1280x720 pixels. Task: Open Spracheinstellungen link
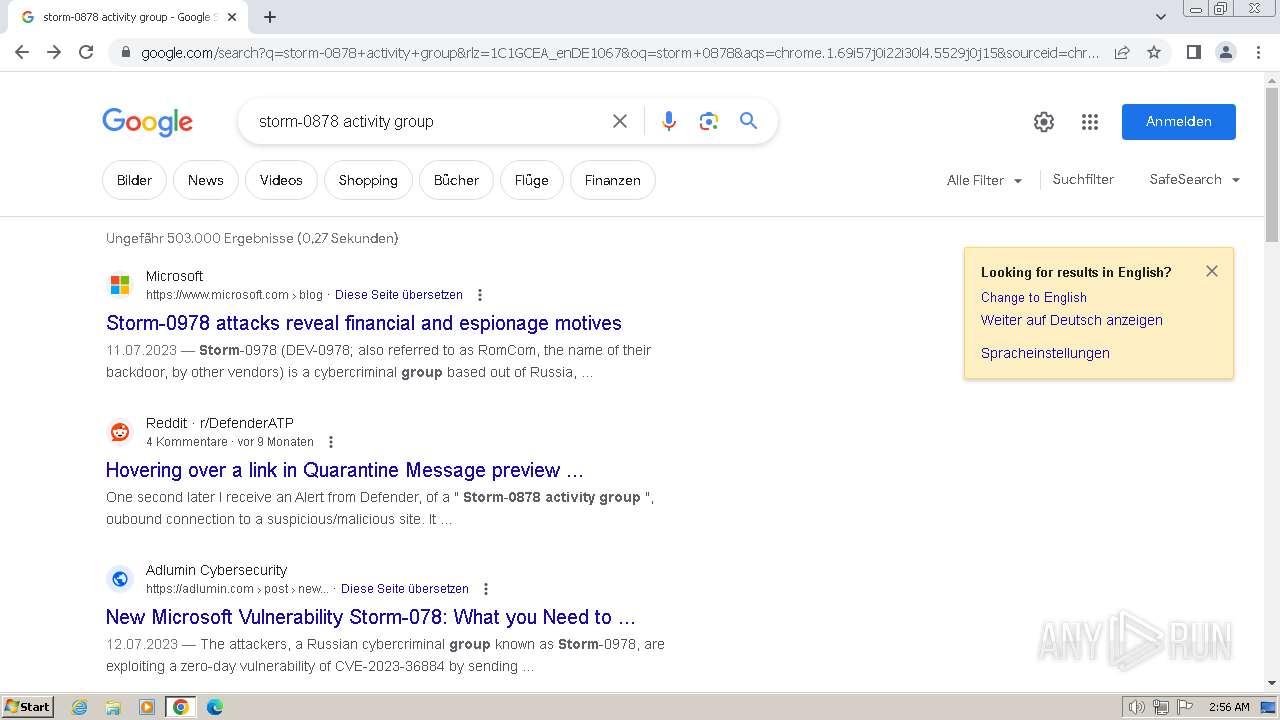1045,353
